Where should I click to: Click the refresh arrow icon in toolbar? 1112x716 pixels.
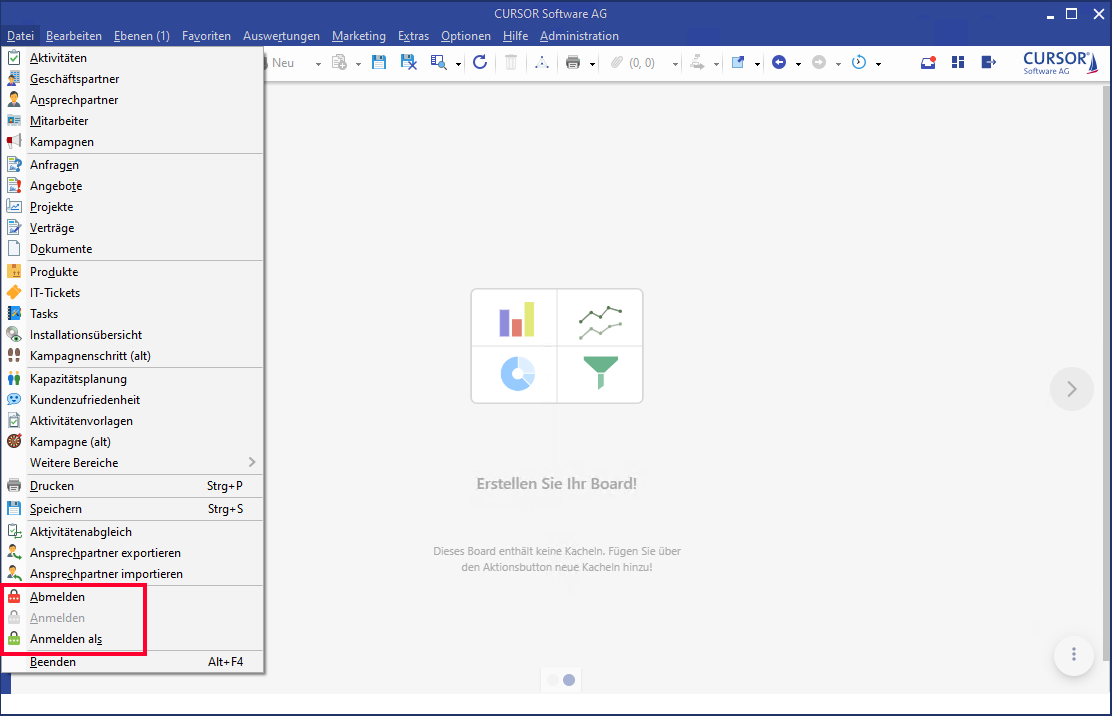(480, 63)
